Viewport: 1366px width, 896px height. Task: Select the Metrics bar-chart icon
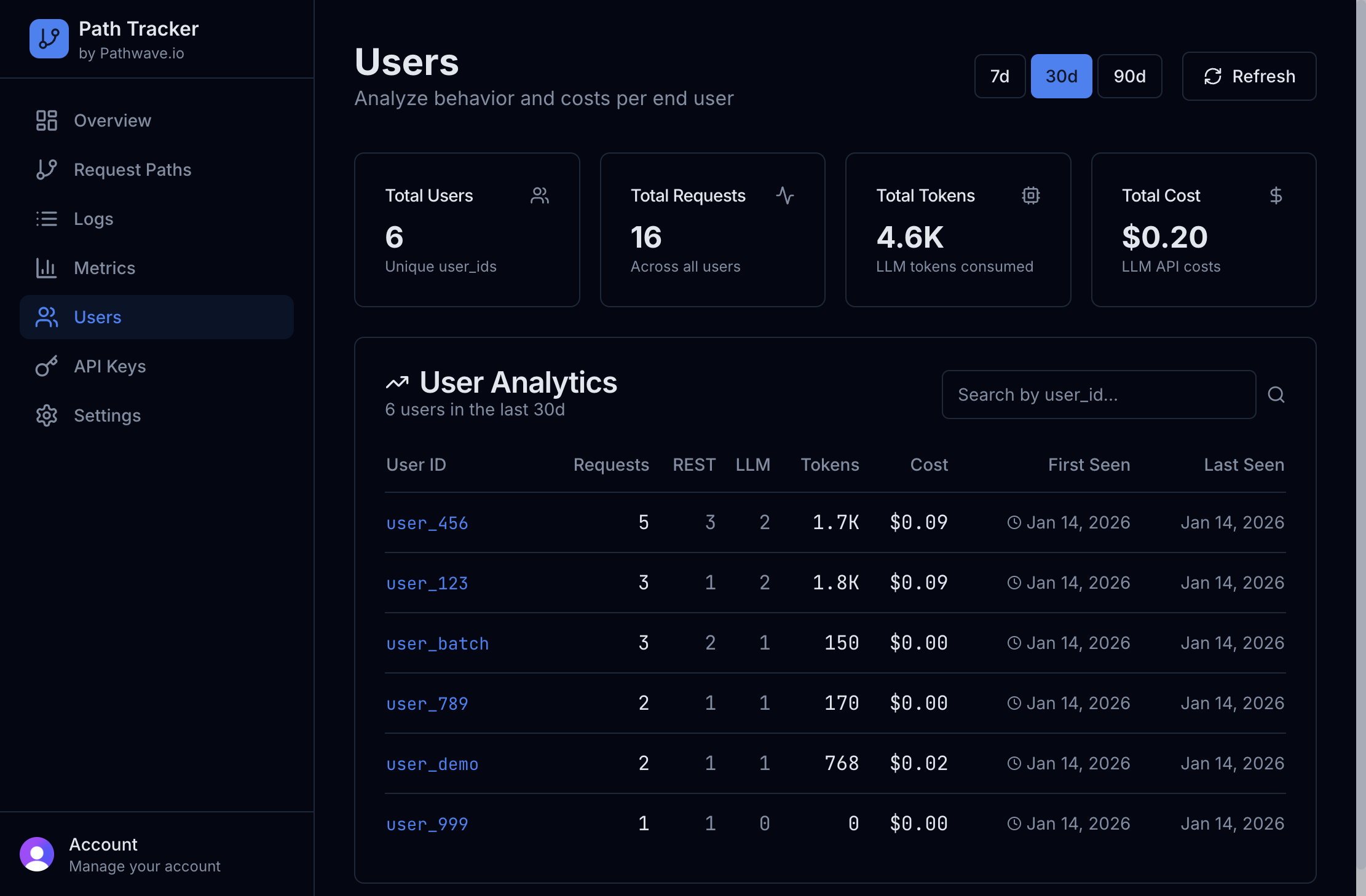click(x=47, y=268)
